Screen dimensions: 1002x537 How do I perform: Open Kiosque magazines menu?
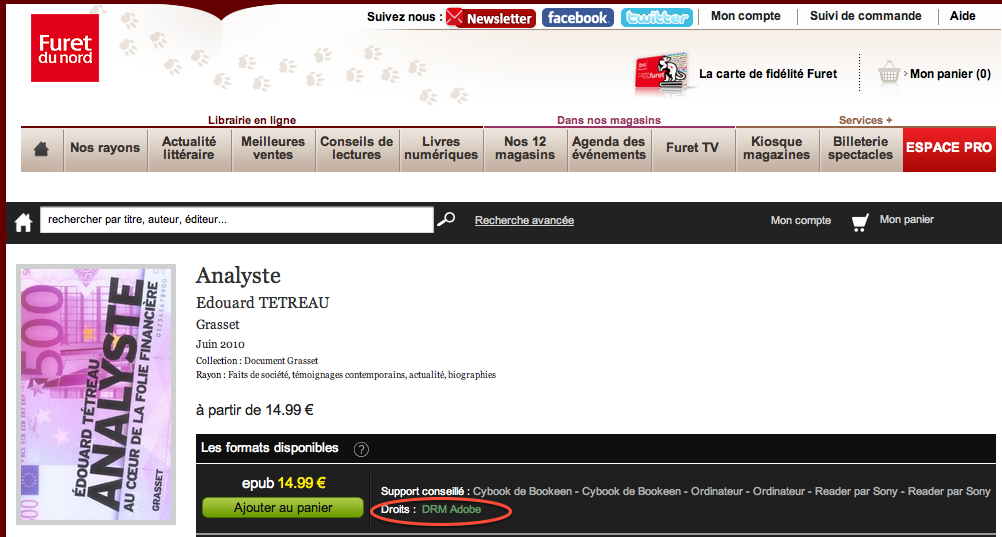[777, 150]
